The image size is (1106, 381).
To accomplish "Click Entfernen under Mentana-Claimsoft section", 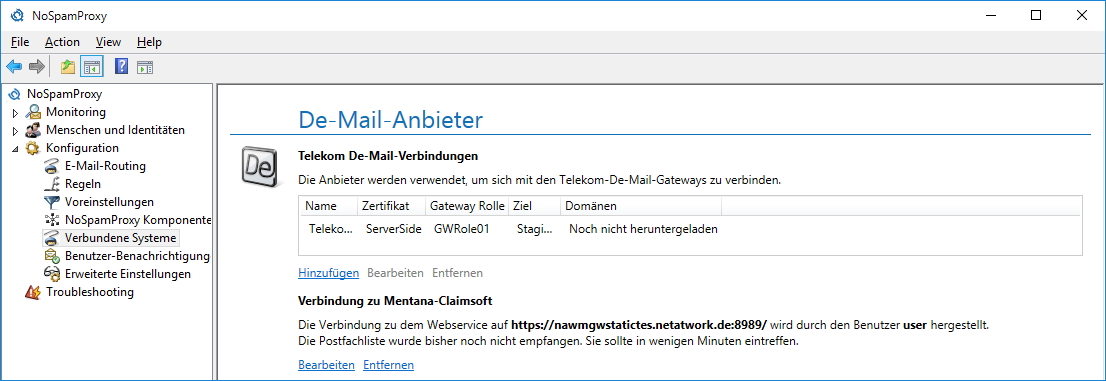I will coord(388,365).
